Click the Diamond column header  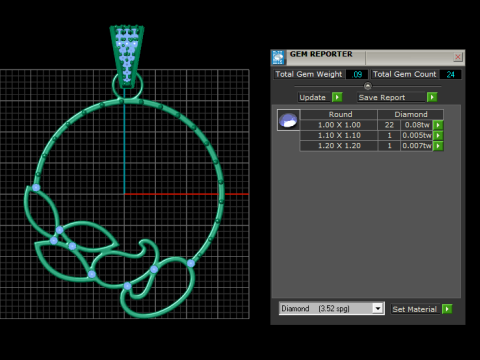pos(411,114)
